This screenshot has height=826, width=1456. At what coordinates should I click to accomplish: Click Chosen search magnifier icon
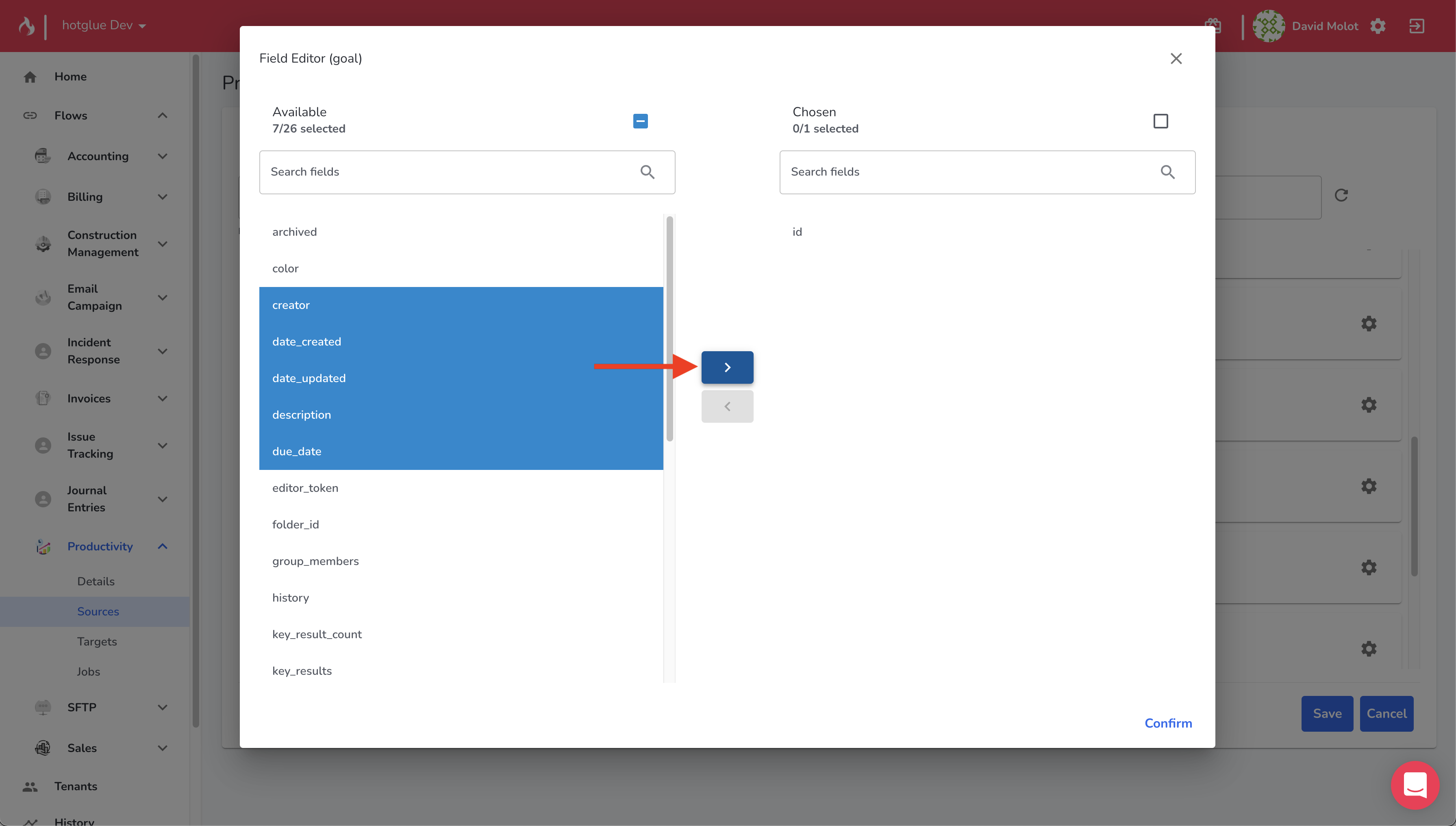[x=1167, y=172]
